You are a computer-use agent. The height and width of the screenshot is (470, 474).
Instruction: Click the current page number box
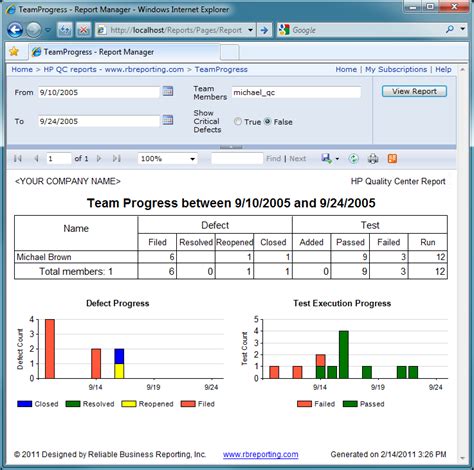pyautogui.click(x=59, y=159)
